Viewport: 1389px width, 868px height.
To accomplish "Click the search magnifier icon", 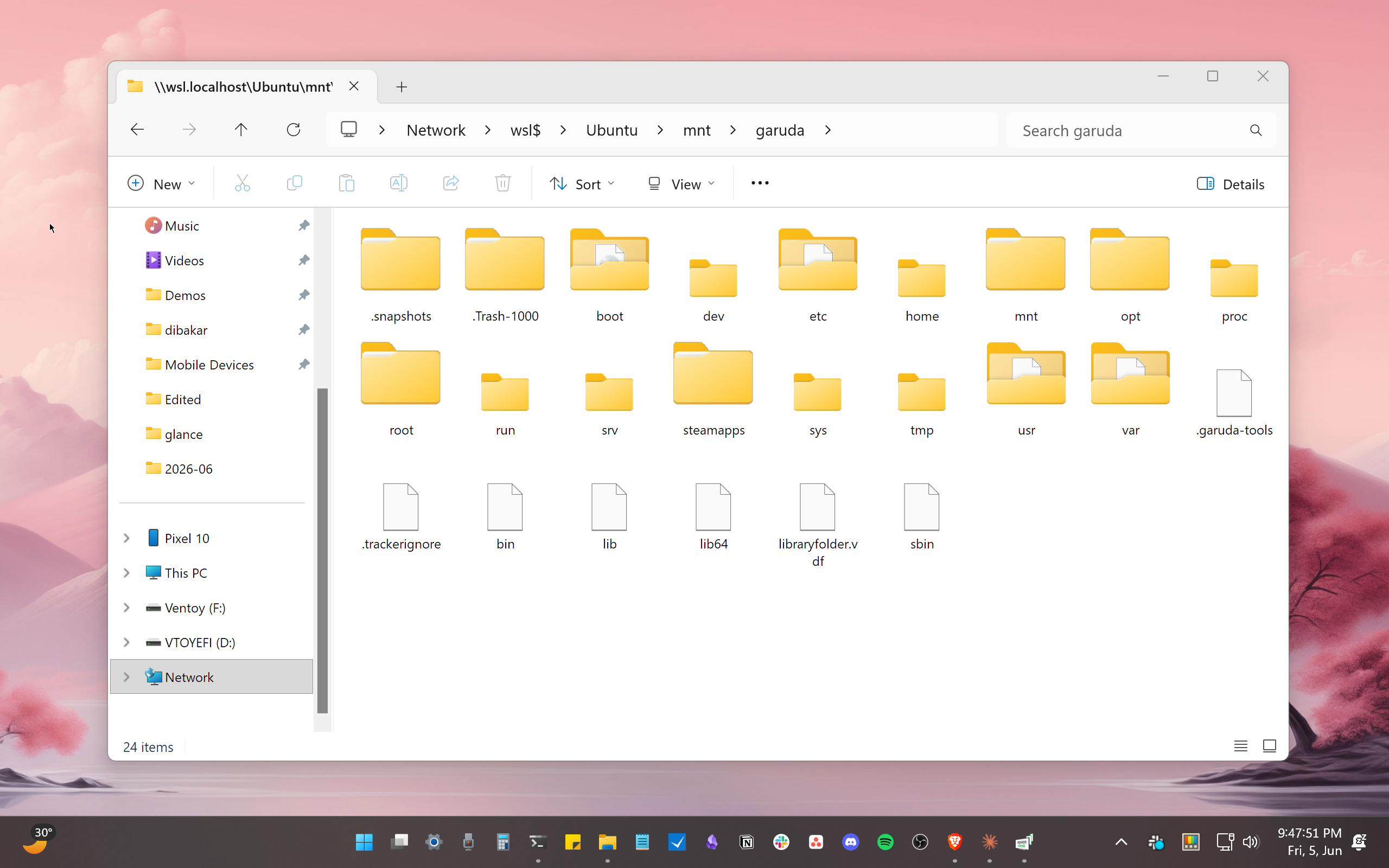I will click(x=1256, y=130).
